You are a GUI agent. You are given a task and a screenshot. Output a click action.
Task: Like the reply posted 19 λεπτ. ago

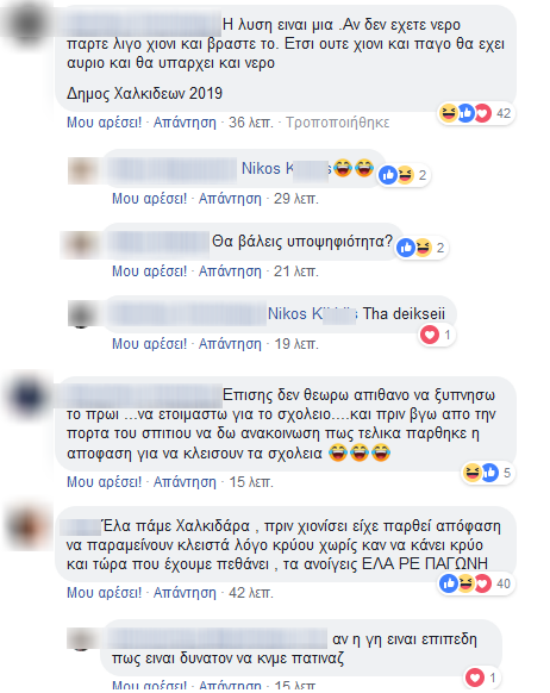pos(149,343)
